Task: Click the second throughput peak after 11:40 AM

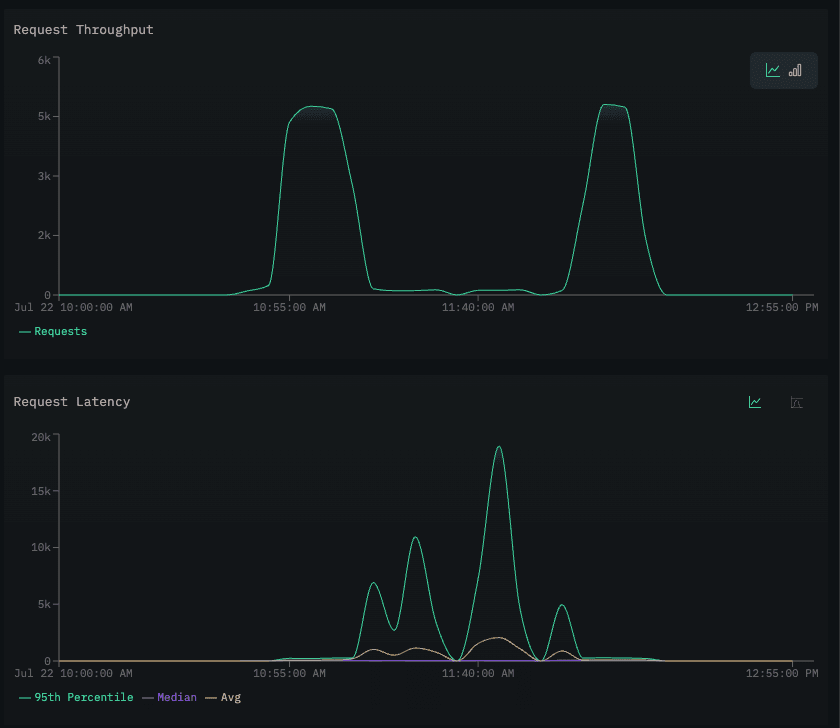Action: point(611,105)
